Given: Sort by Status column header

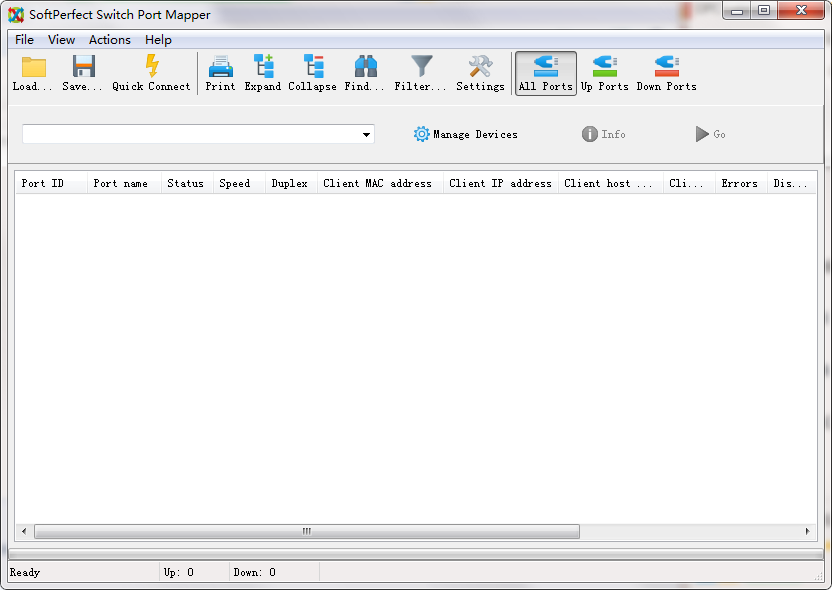Looking at the screenshot, I should (187, 184).
